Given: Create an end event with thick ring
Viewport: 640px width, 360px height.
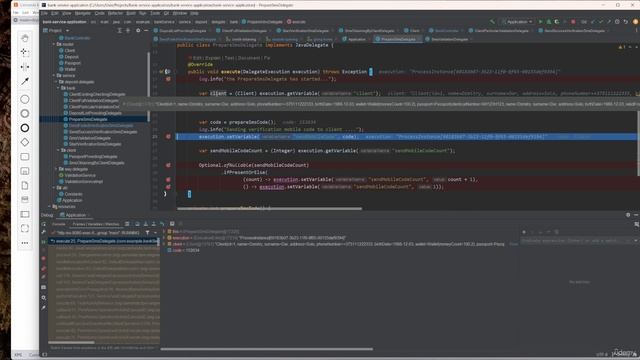Looking at the screenshot, I should pos(25,128).
